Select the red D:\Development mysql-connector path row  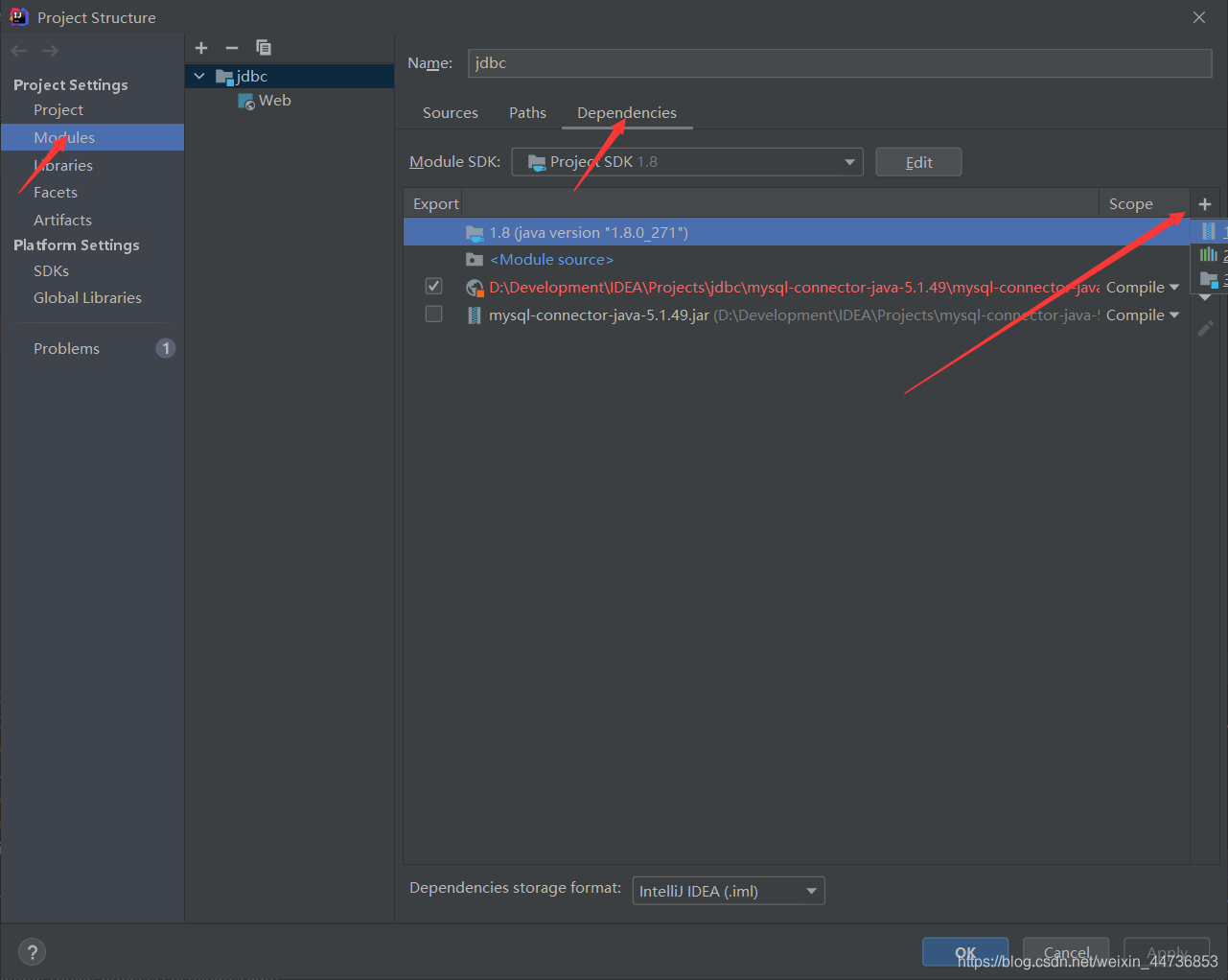tap(797, 288)
